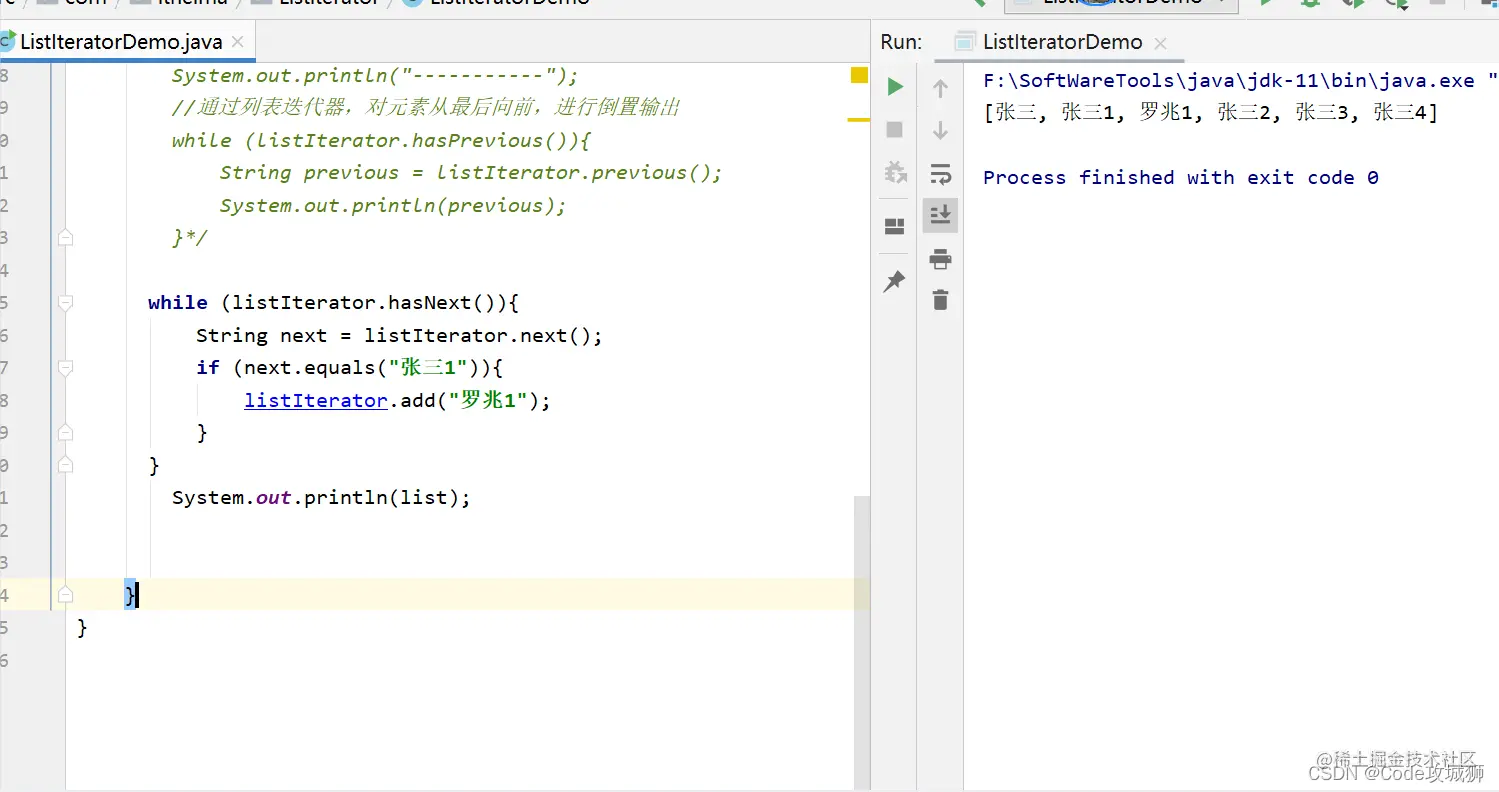Toggle soft-wrap in the Run console
The image size is (1499, 792).
[x=940, y=174]
